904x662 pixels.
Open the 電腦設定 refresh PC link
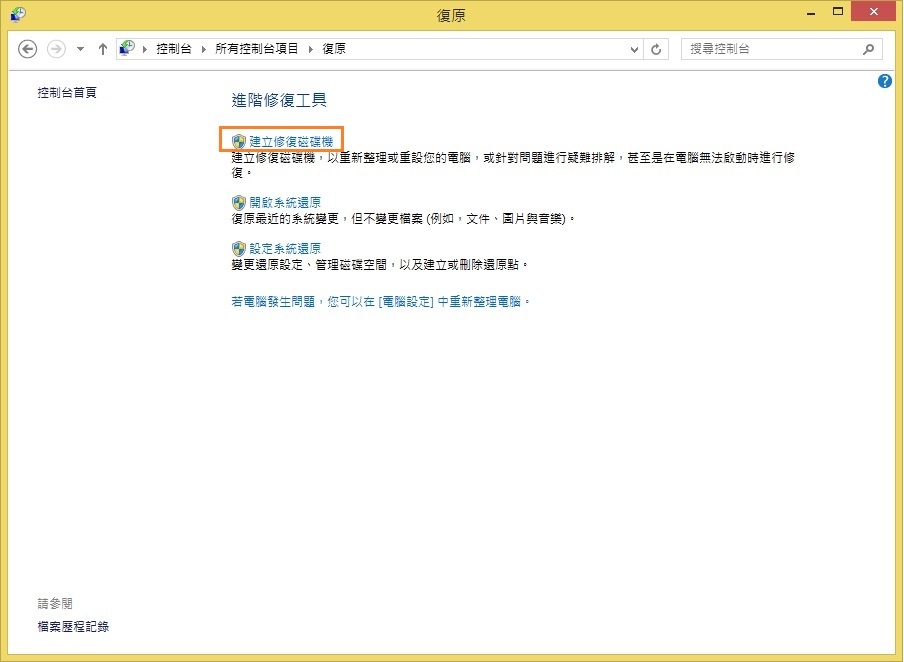click(x=381, y=302)
